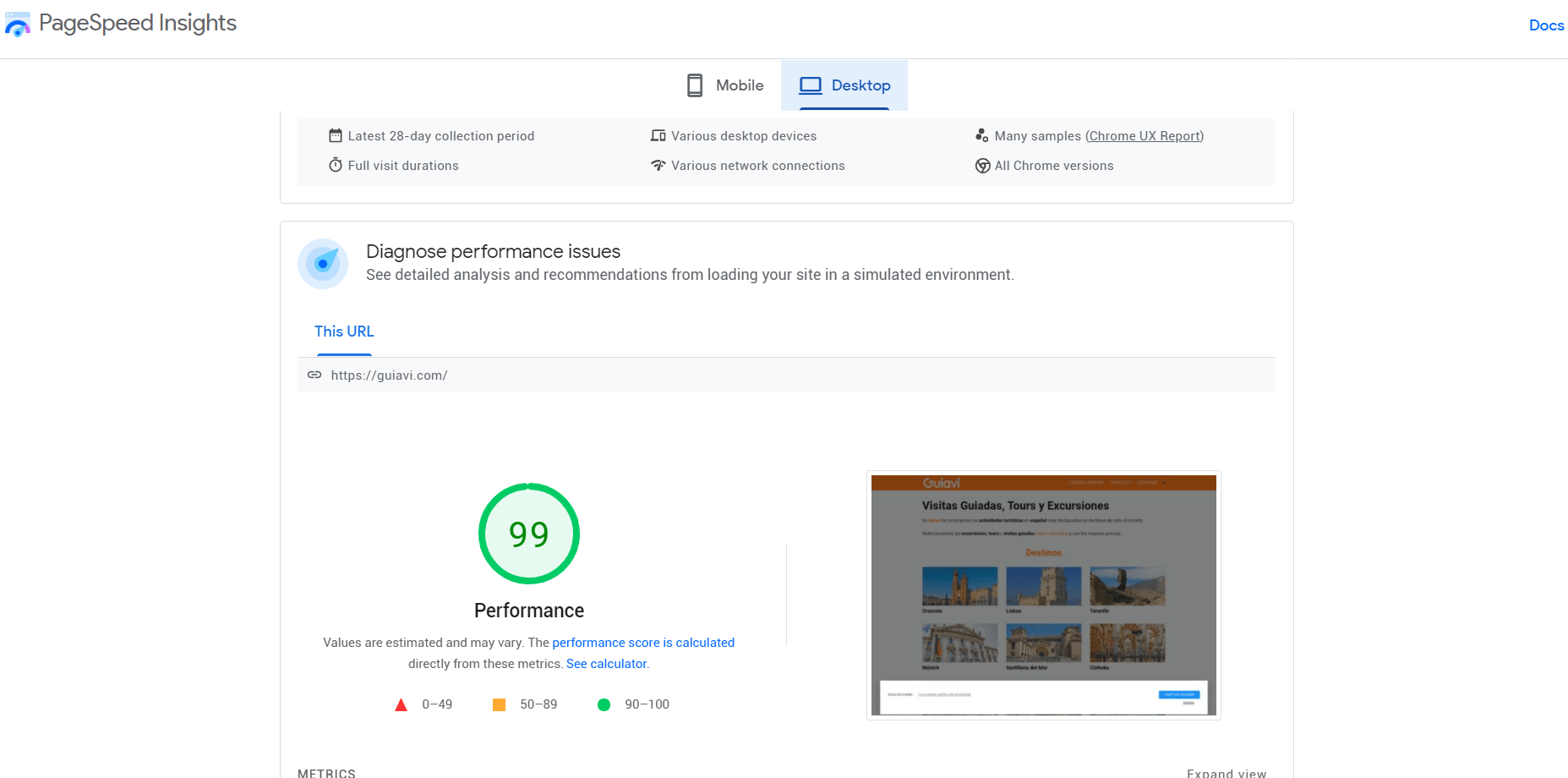
Task: Click the All Chrome versions text
Action: [1054, 166]
